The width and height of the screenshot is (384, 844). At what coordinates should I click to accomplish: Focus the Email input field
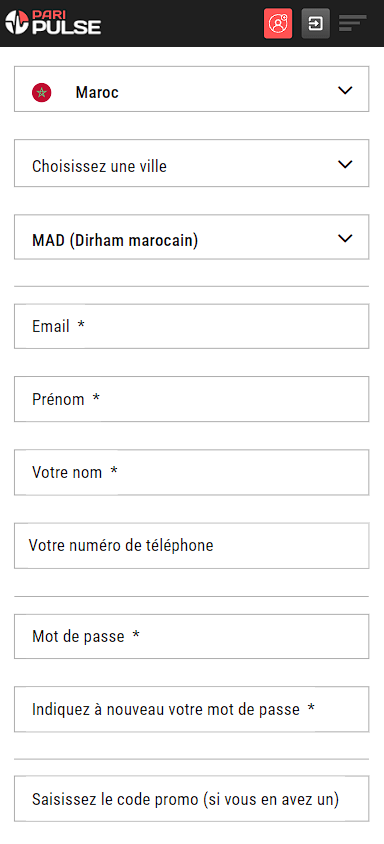point(192,326)
